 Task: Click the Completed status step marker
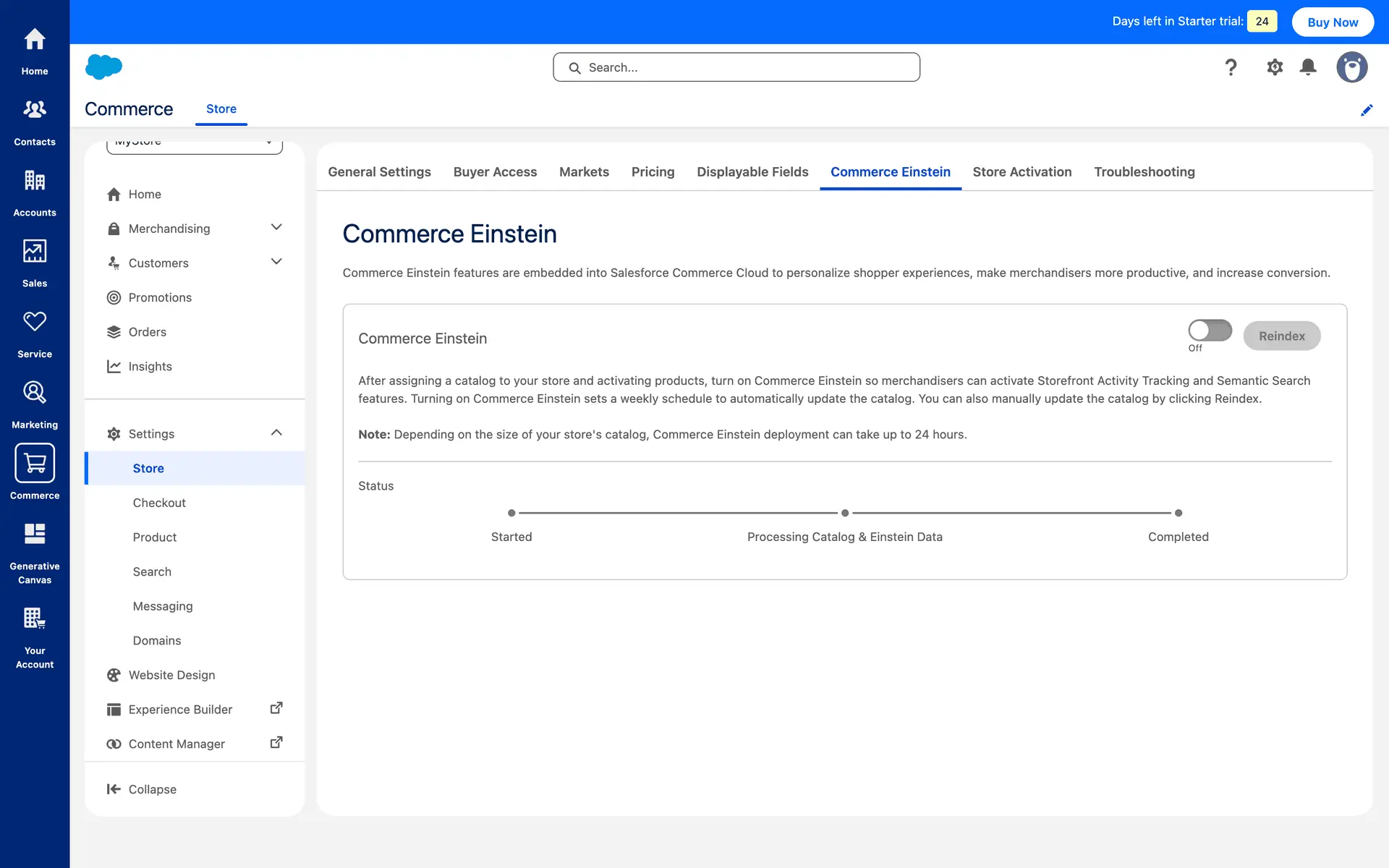[x=1178, y=513]
